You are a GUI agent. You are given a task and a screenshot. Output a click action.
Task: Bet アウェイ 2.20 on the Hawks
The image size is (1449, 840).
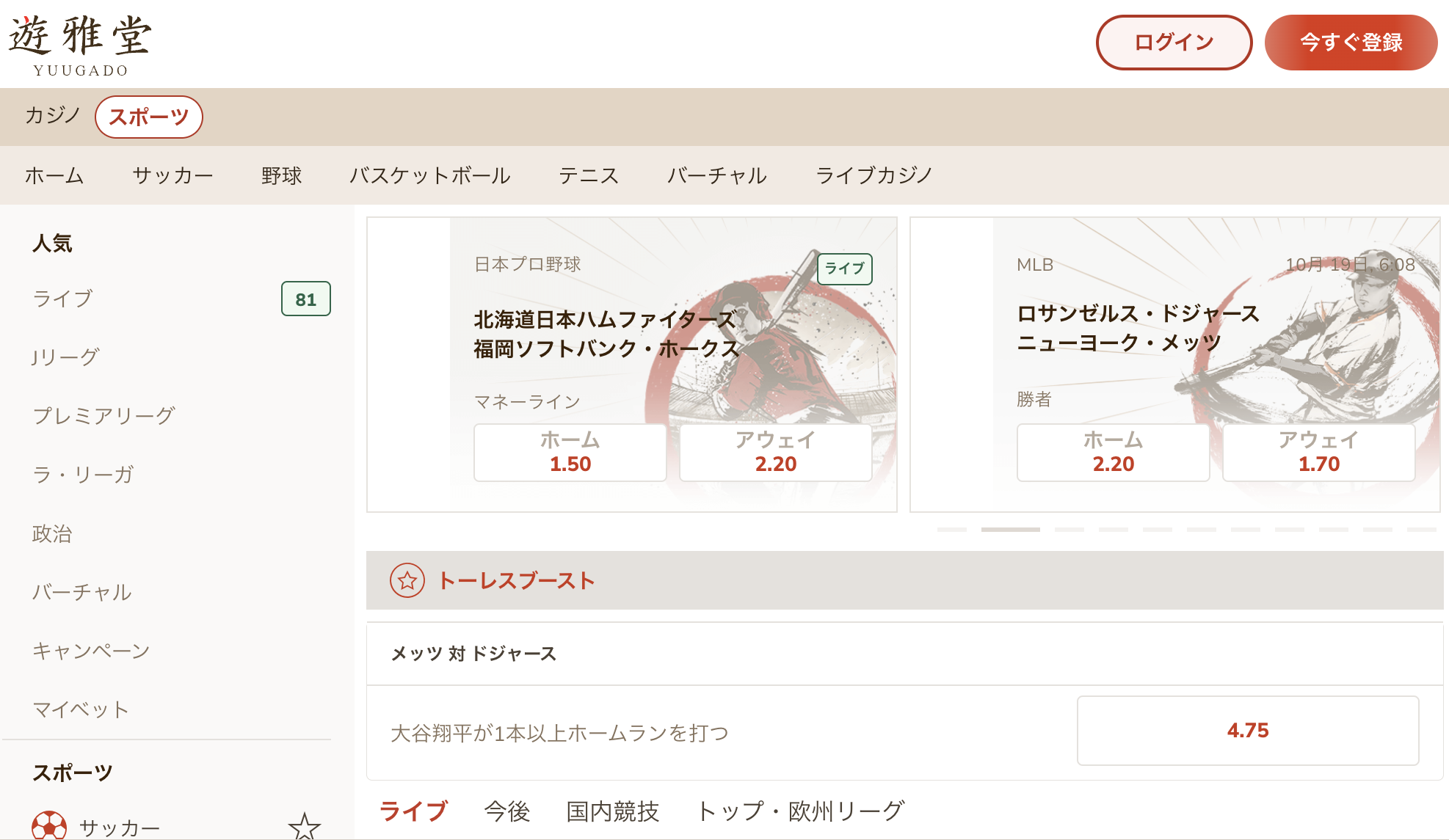pyautogui.click(x=776, y=453)
